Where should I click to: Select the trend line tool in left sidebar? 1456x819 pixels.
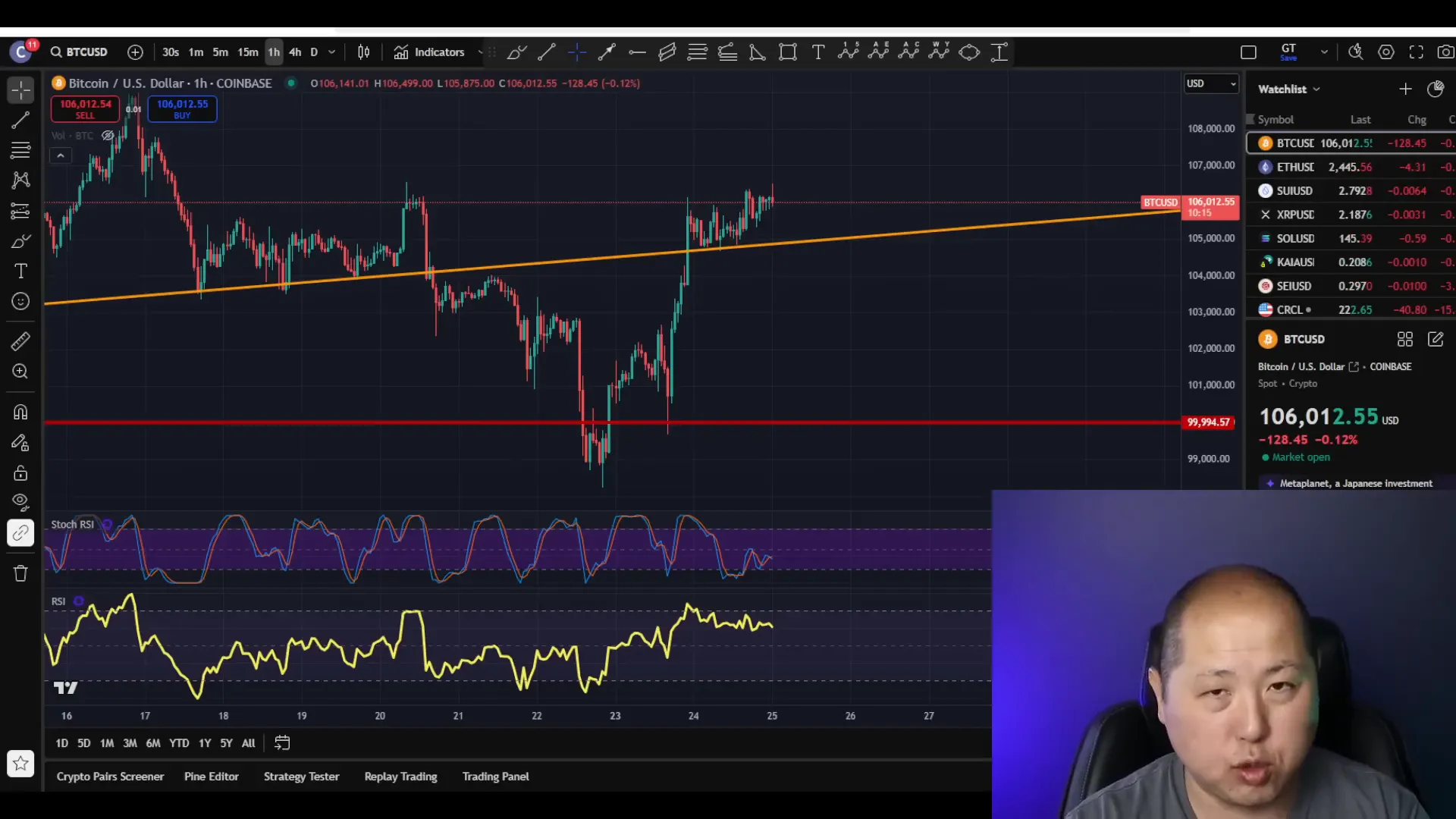point(20,120)
